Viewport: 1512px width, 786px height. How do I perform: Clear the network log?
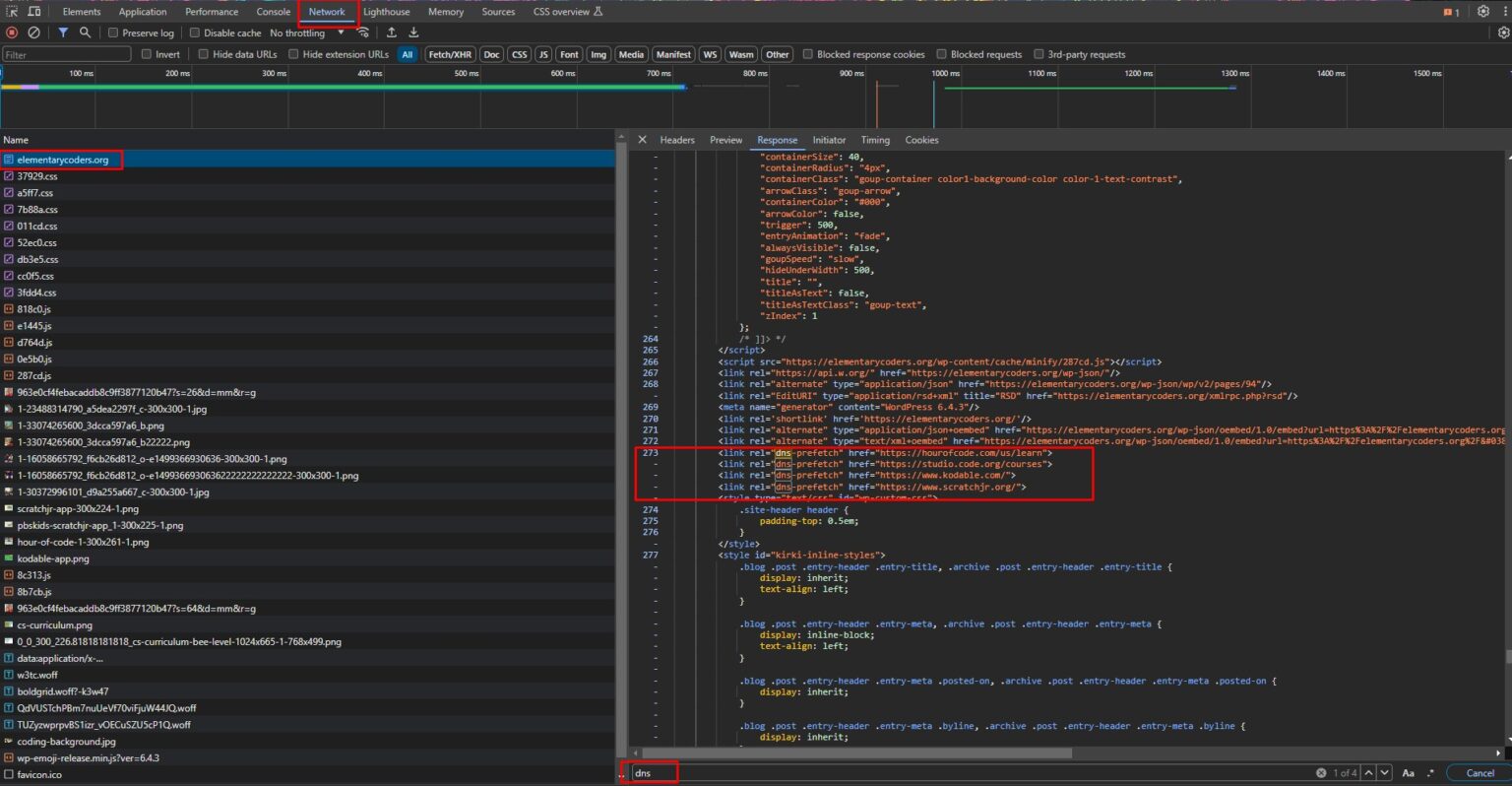[34, 33]
